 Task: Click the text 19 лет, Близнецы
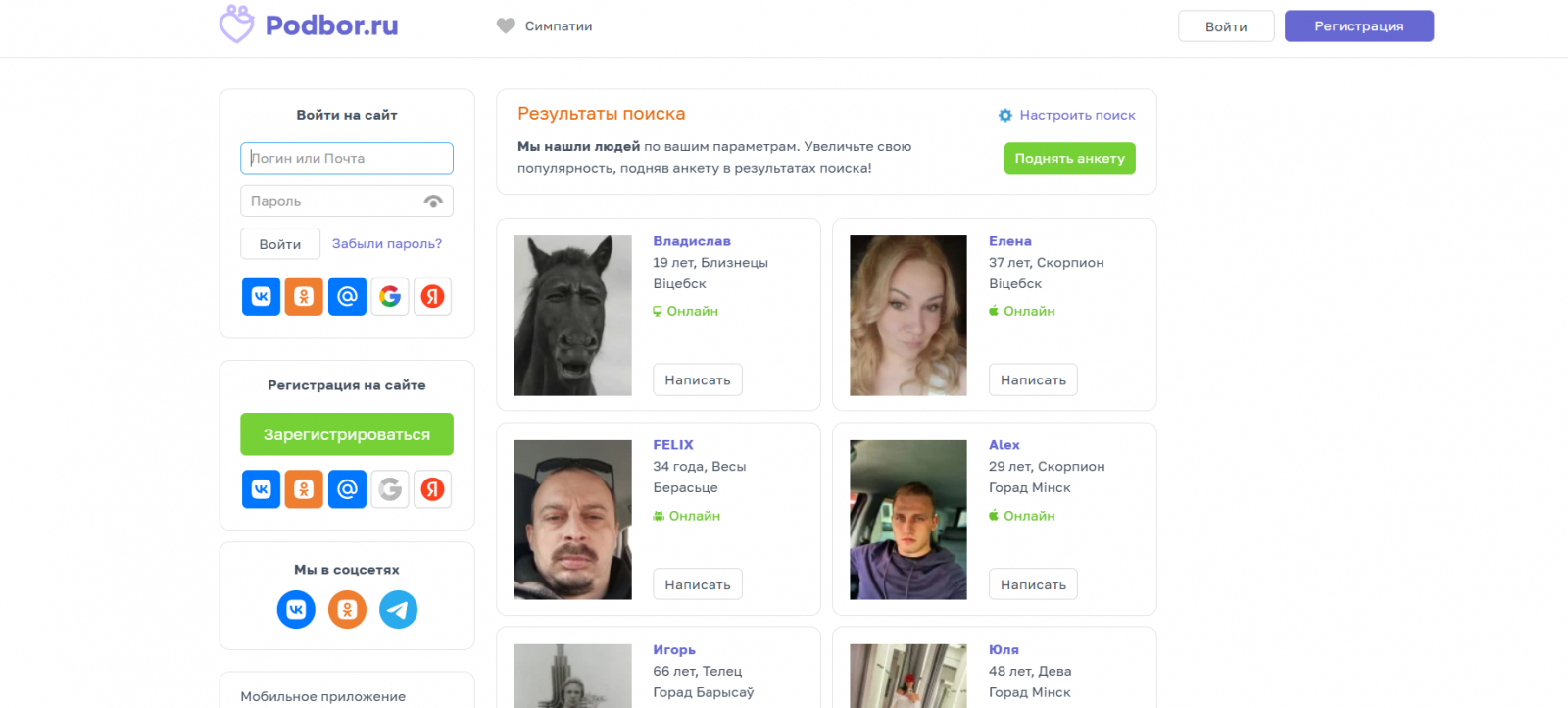pyautogui.click(x=710, y=263)
